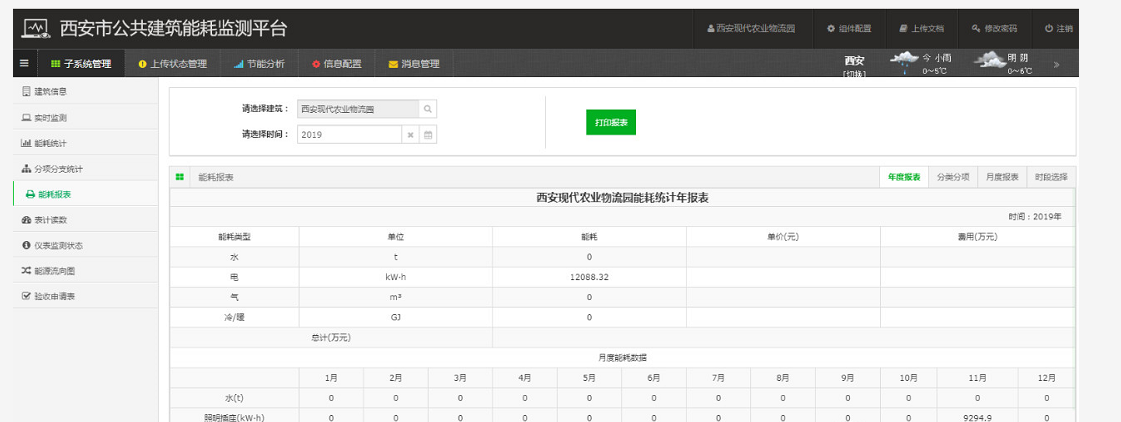Click the electricity value 12088.32
1121x422 pixels.
tap(589, 277)
